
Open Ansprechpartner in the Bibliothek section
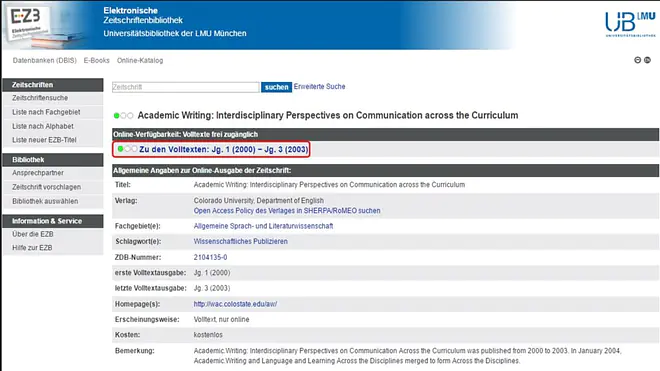38,173
